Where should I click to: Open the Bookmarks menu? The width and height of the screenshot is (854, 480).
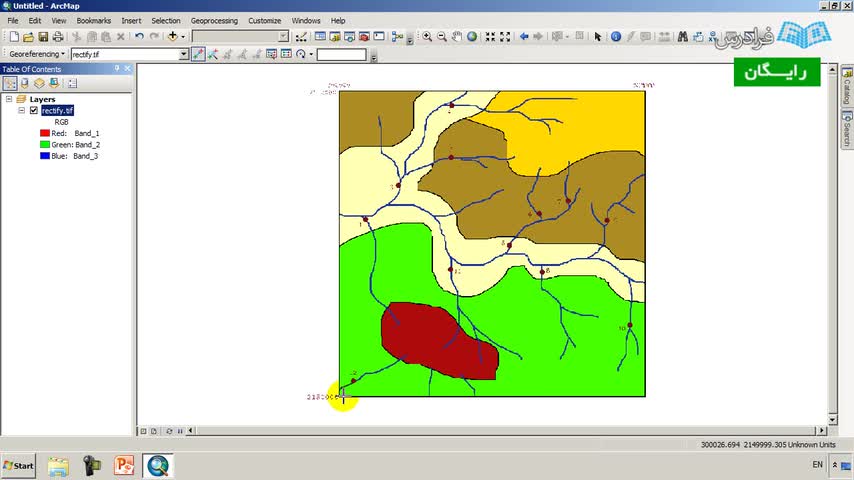(x=94, y=21)
